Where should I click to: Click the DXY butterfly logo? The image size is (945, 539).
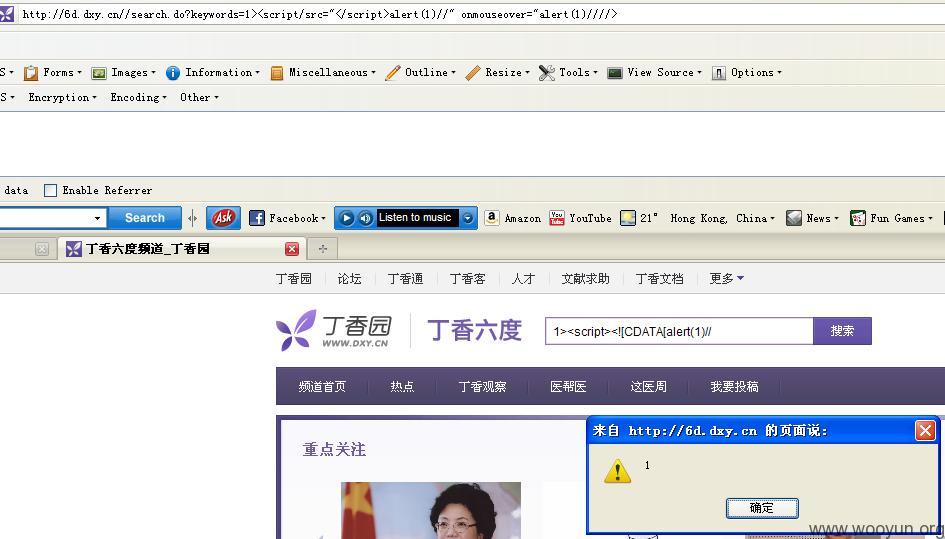point(296,330)
